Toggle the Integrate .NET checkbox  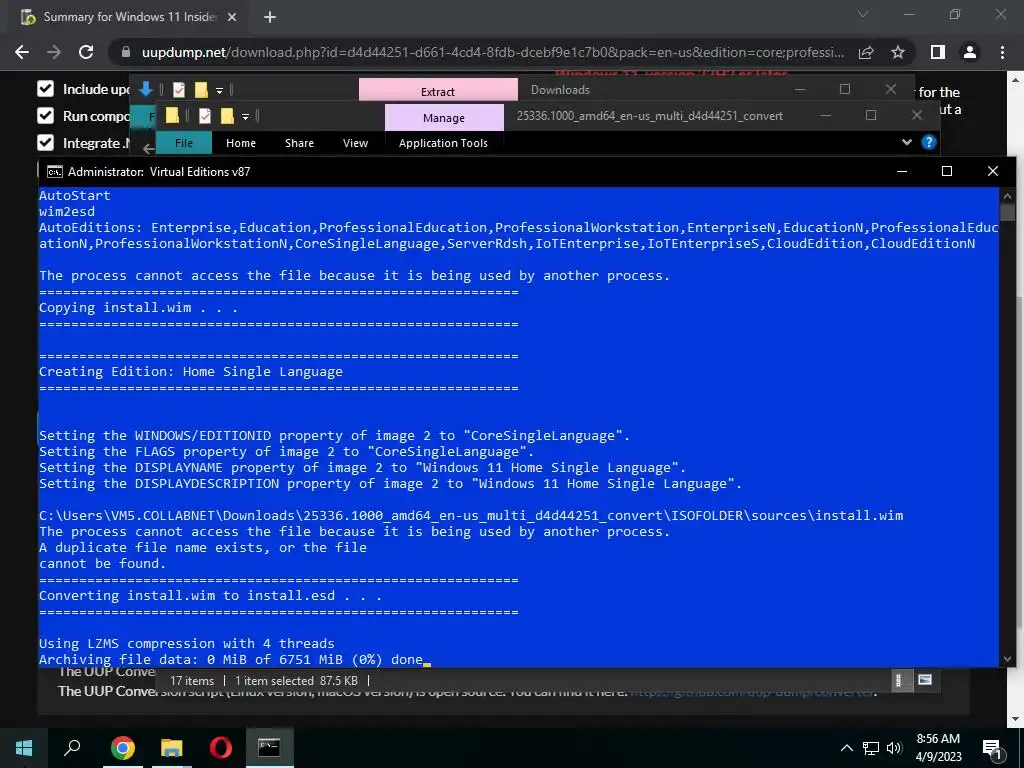45,142
